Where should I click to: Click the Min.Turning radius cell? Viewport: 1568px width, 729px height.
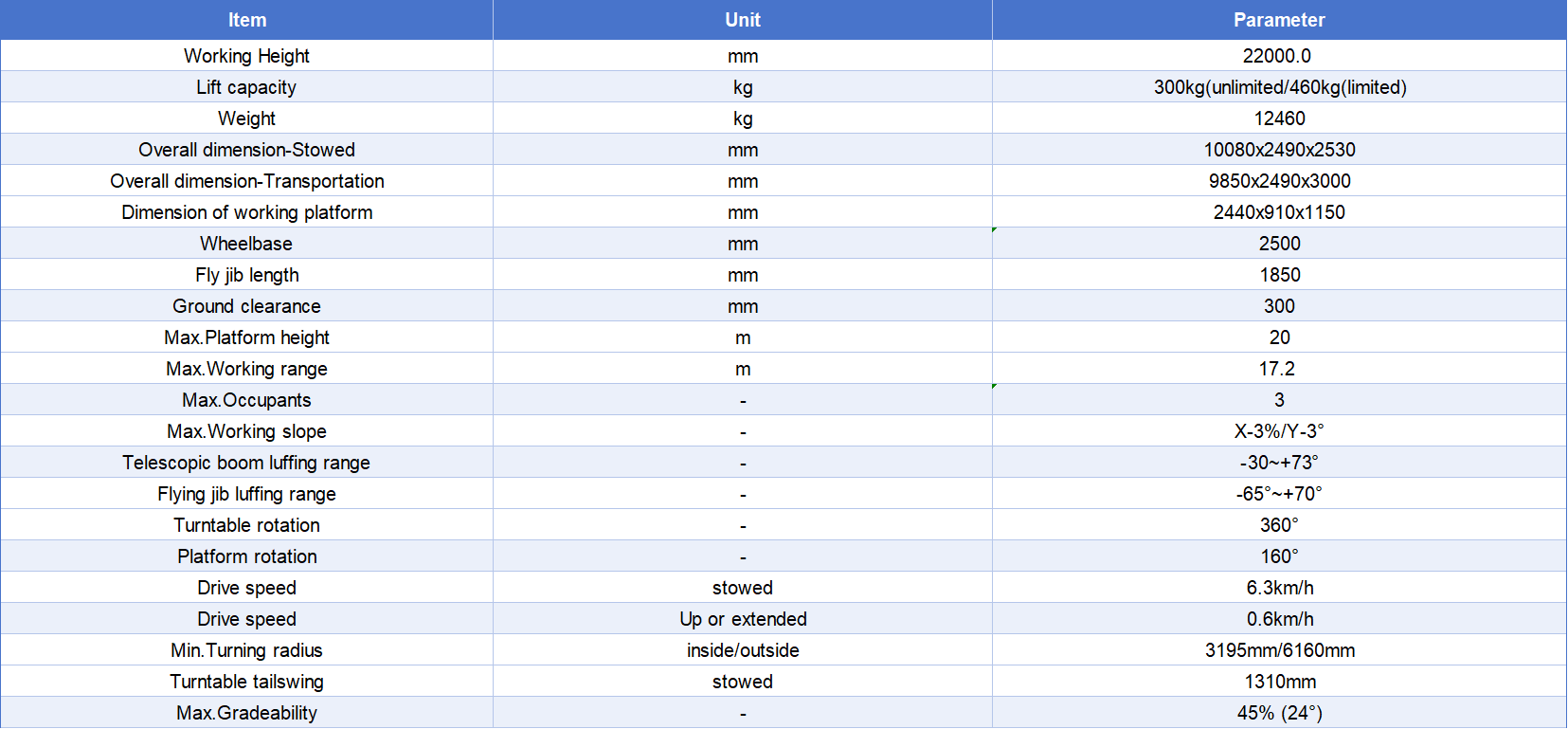[x=246, y=650]
